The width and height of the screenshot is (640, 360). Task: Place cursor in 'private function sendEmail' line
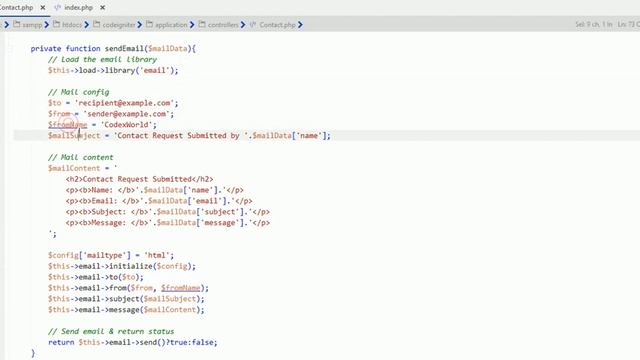pos(113,49)
